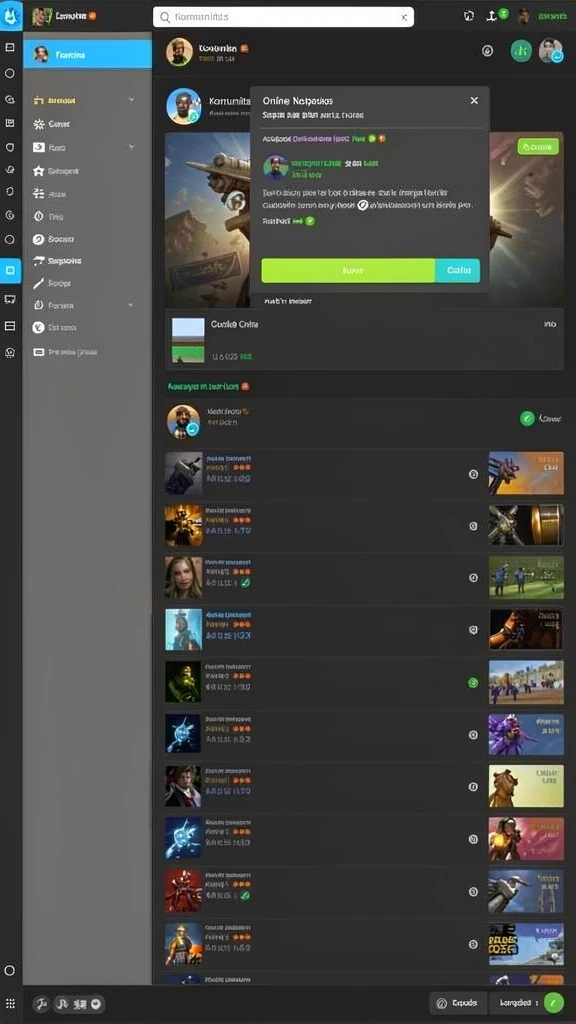Open the brass vault door screenshot thumbnail

point(526,525)
